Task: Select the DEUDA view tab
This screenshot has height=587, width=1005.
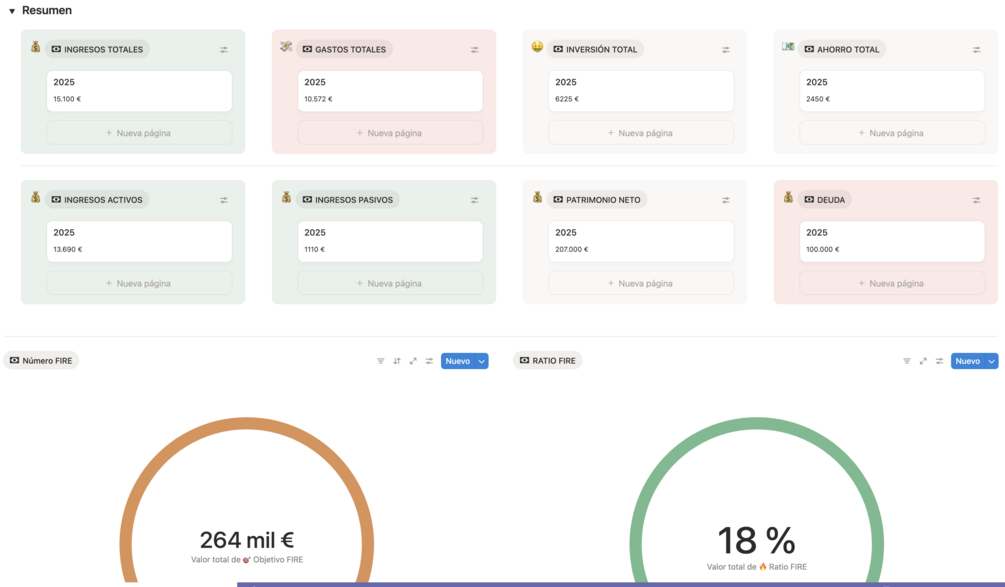Action: tap(825, 200)
